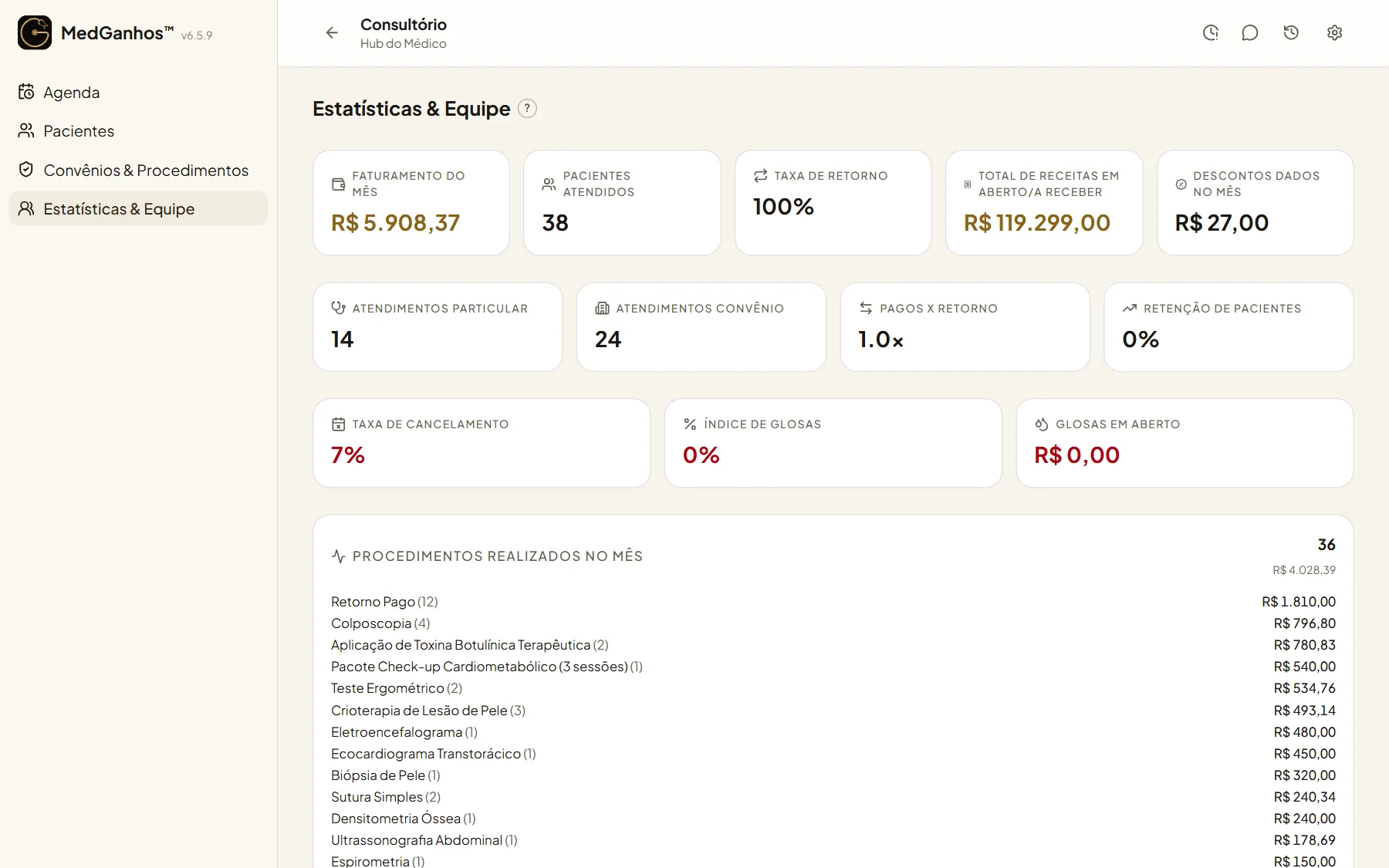Open Agenda in the sidebar

coord(138,92)
